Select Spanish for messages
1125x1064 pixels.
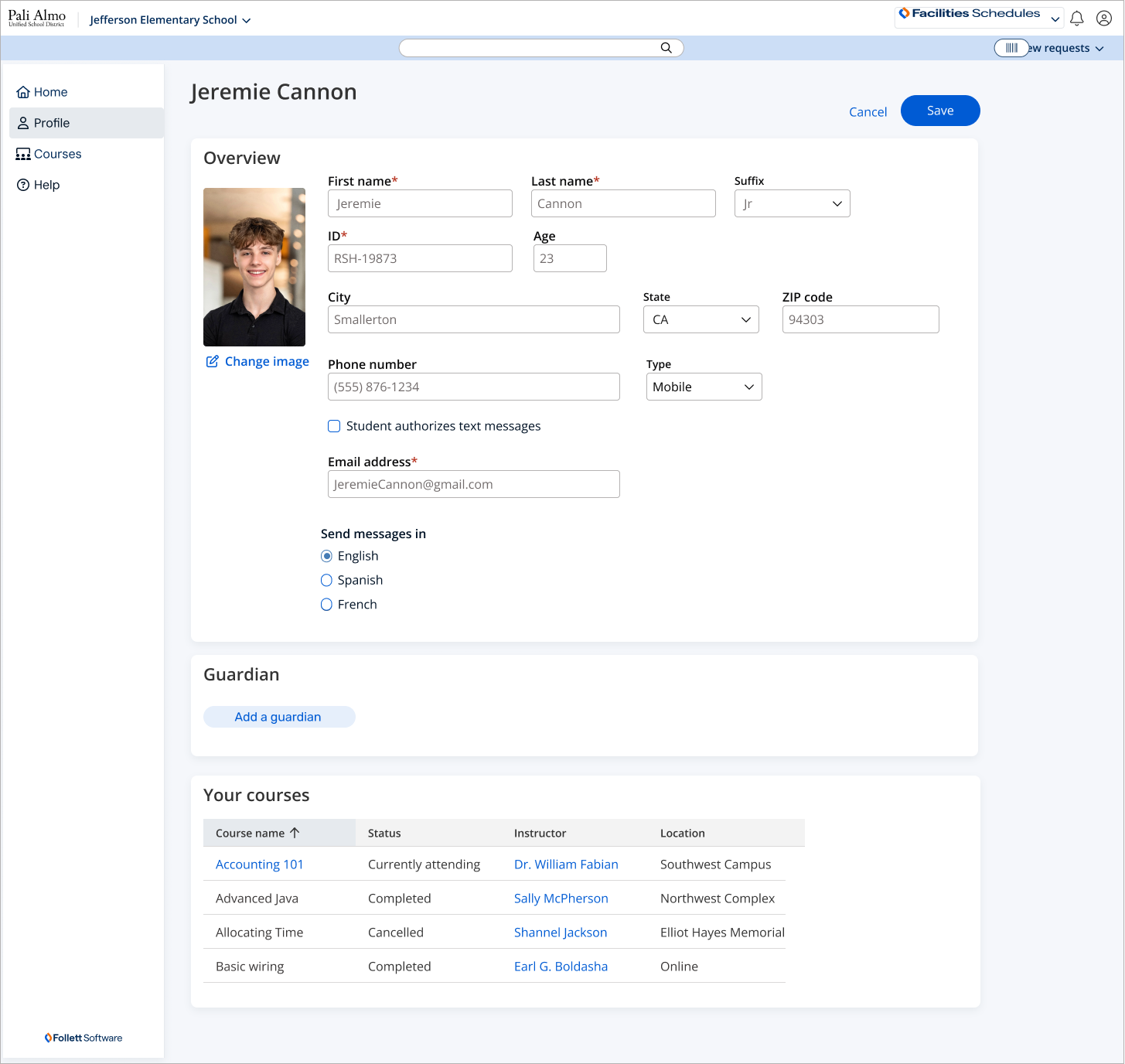point(326,580)
